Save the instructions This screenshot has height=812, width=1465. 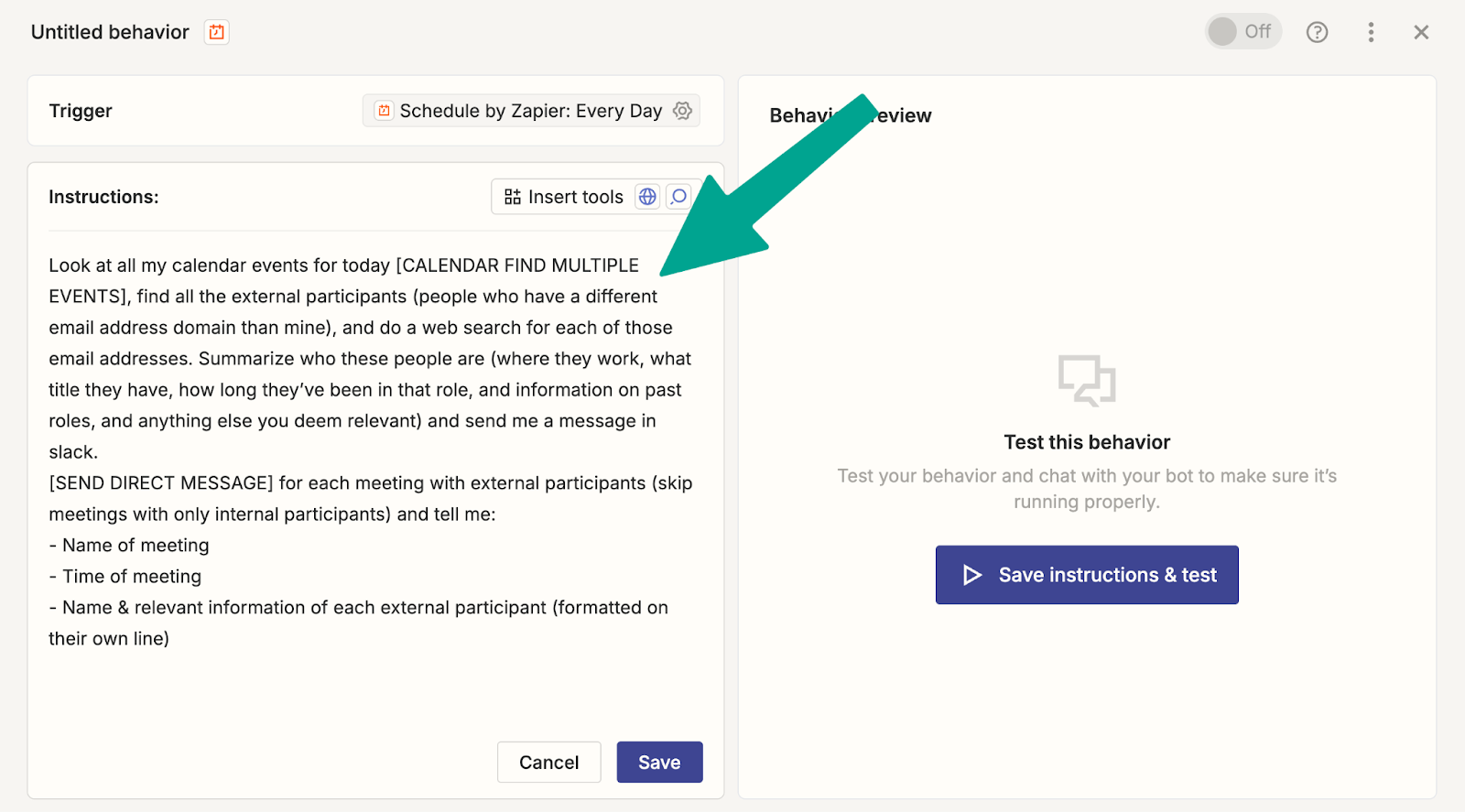tap(659, 763)
